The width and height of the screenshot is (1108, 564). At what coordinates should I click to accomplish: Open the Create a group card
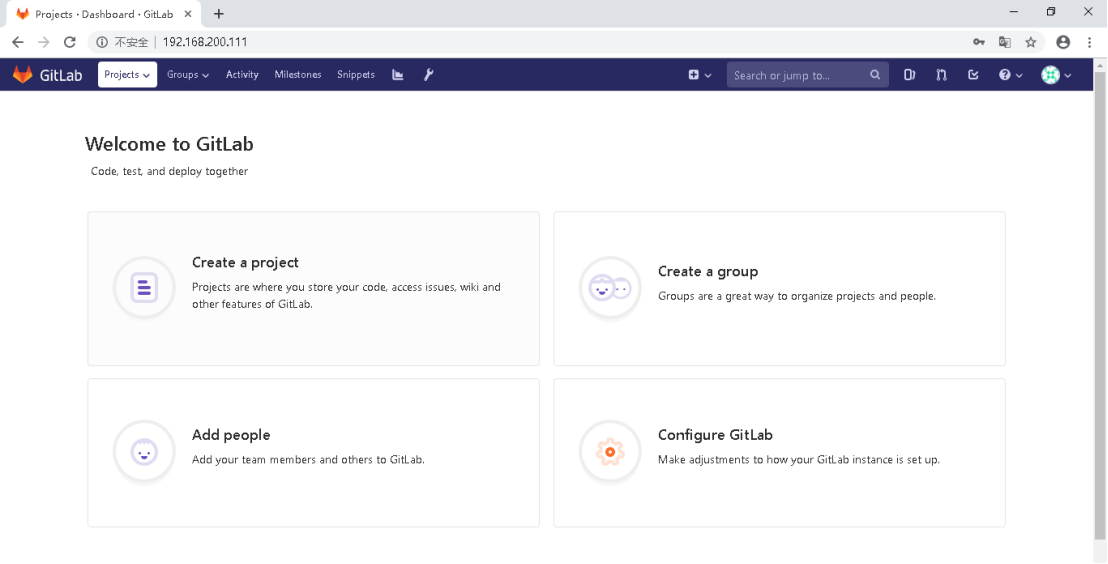(779, 288)
